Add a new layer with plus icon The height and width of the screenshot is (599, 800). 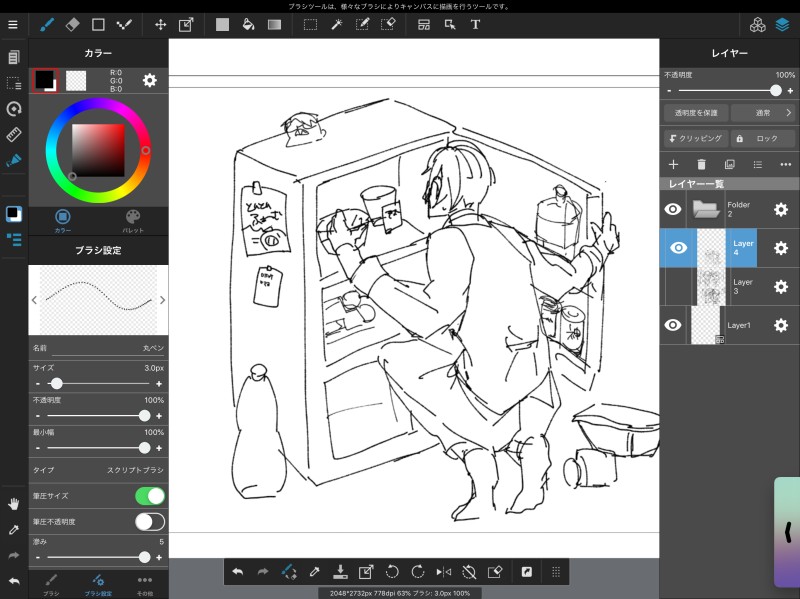673,164
